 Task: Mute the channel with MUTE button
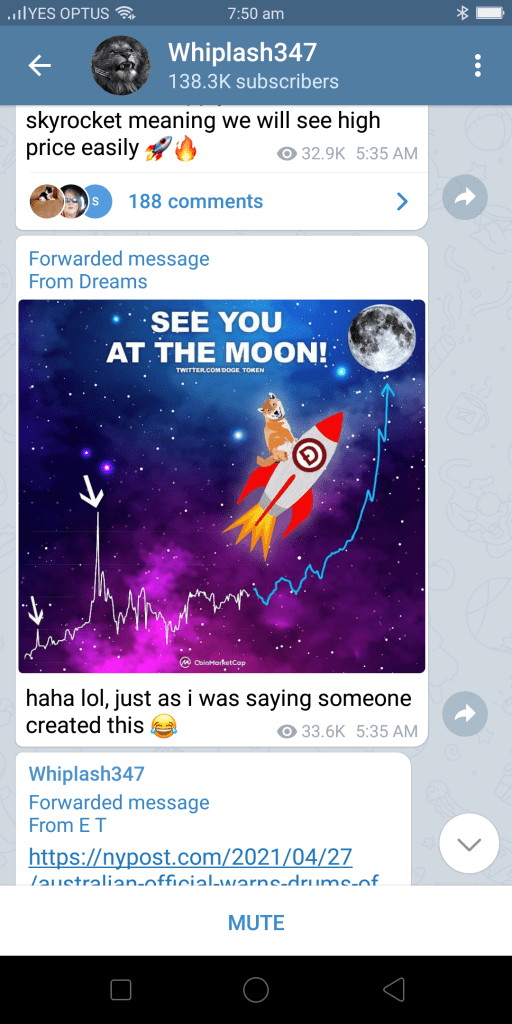point(256,923)
